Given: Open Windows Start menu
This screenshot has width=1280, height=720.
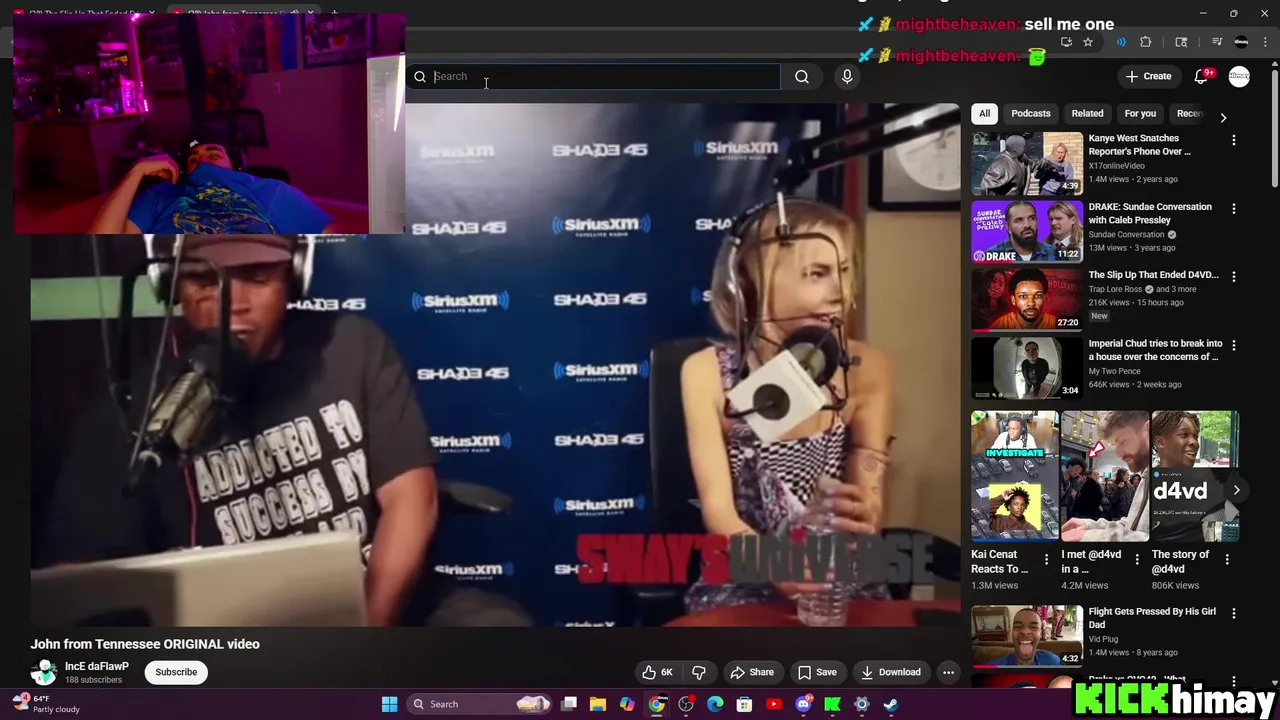Looking at the screenshot, I should pyautogui.click(x=390, y=704).
